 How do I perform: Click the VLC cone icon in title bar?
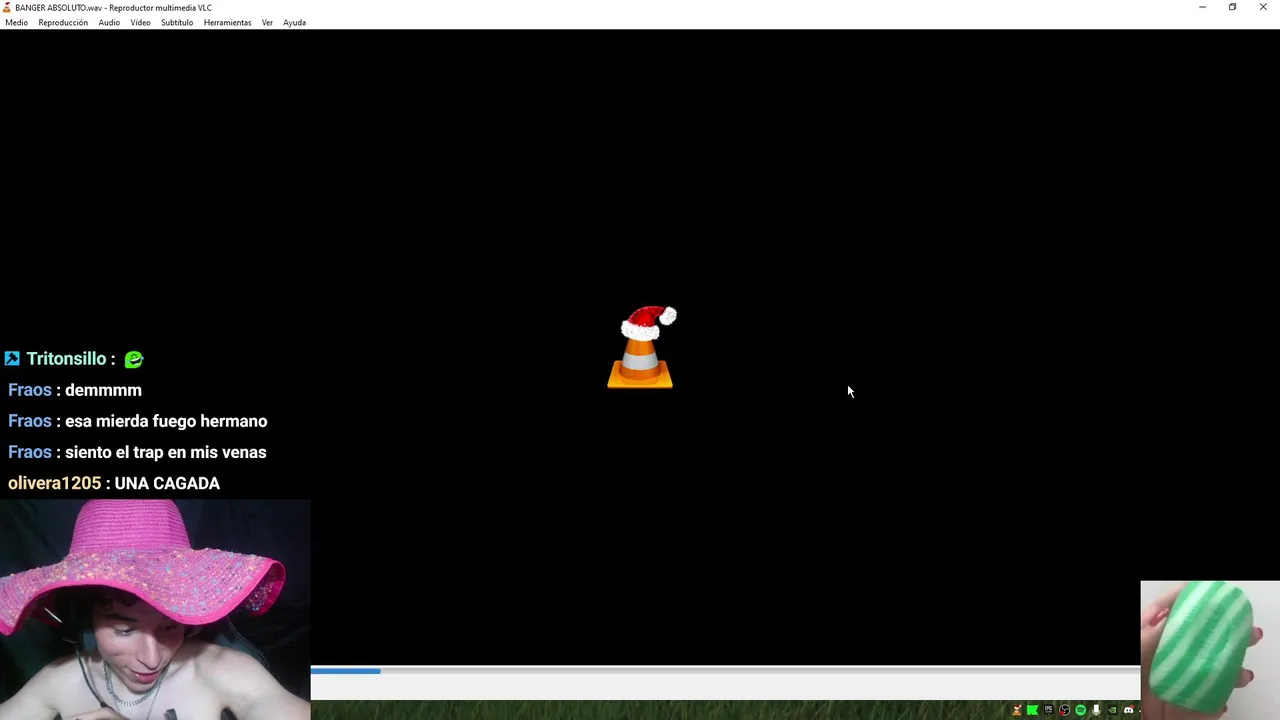pos(7,7)
